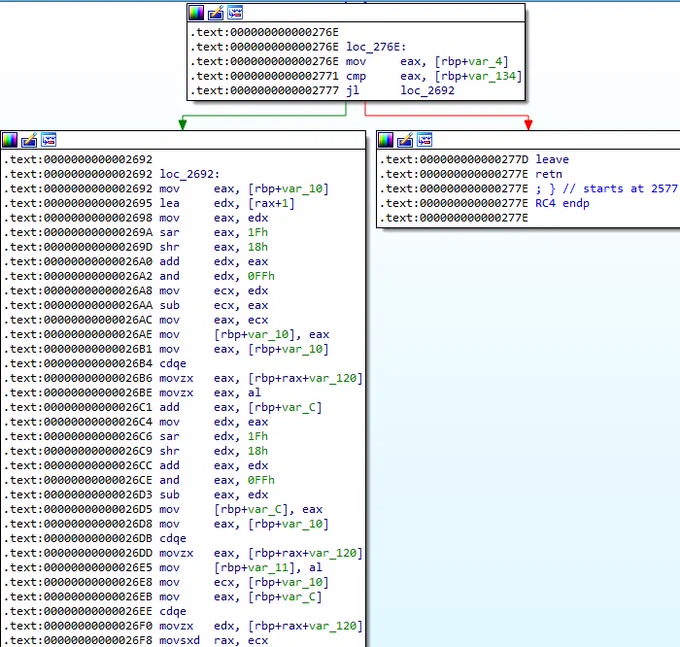
Task: Click the RC4 endp function name
Action: [562, 203]
